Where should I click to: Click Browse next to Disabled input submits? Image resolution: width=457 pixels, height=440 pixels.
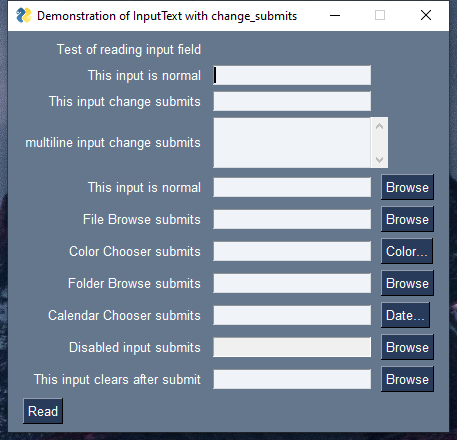coord(407,347)
